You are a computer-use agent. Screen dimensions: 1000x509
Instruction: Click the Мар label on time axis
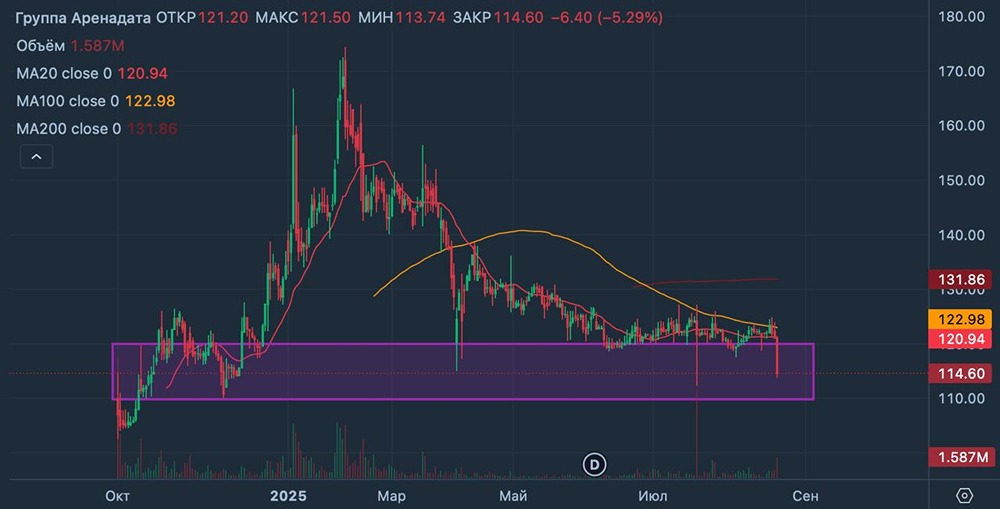[391, 496]
